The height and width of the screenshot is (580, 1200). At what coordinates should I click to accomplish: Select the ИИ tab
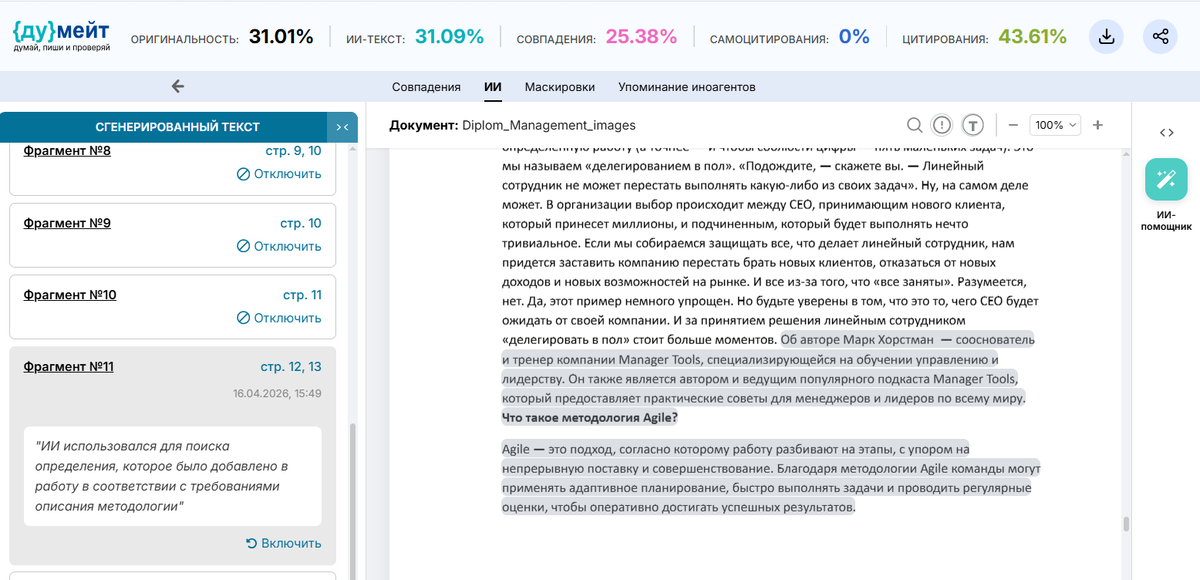(x=493, y=87)
